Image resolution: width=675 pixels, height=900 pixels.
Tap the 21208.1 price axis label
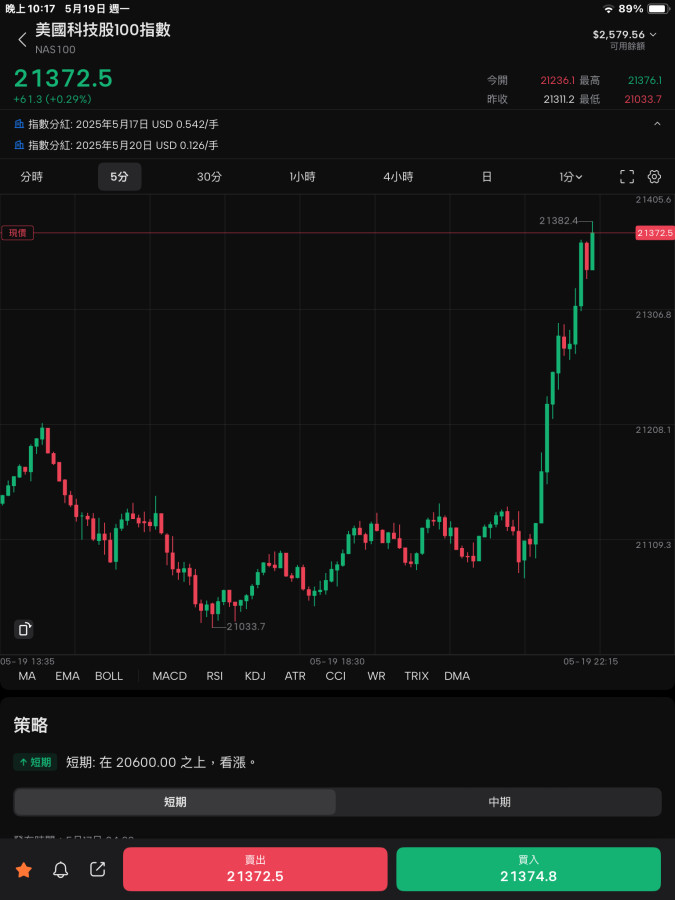point(653,429)
